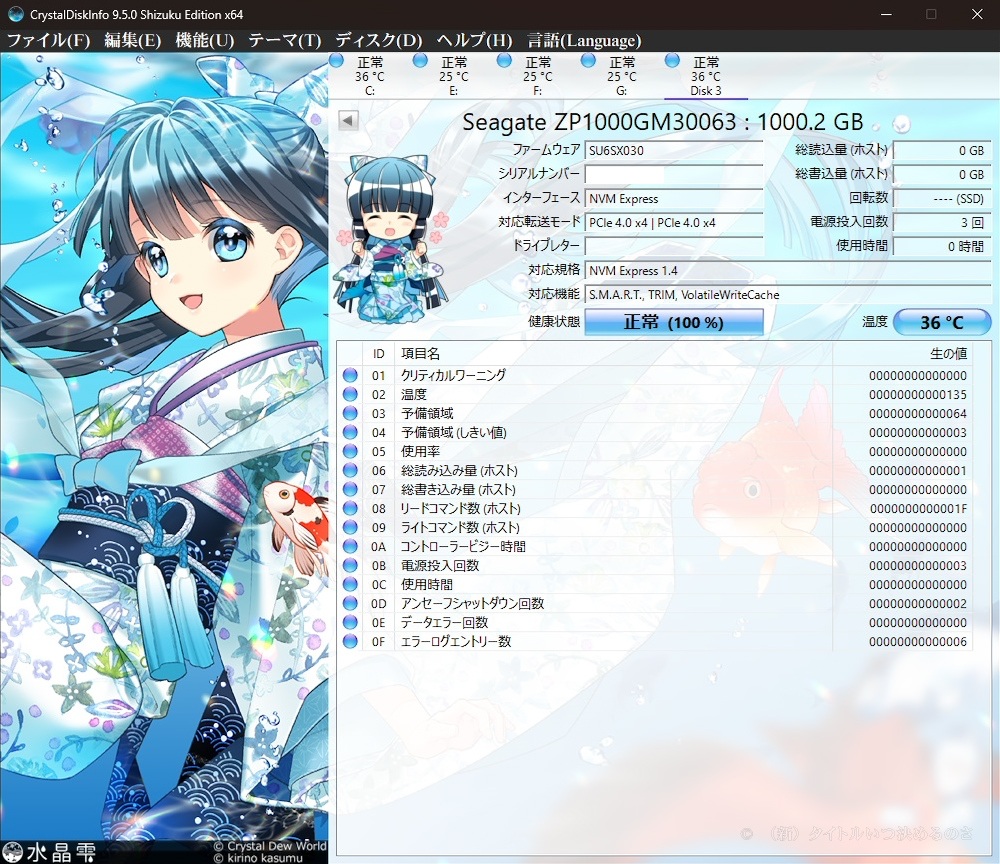Click status orb for アンセーフシャットダウン回数 row

click(350, 603)
